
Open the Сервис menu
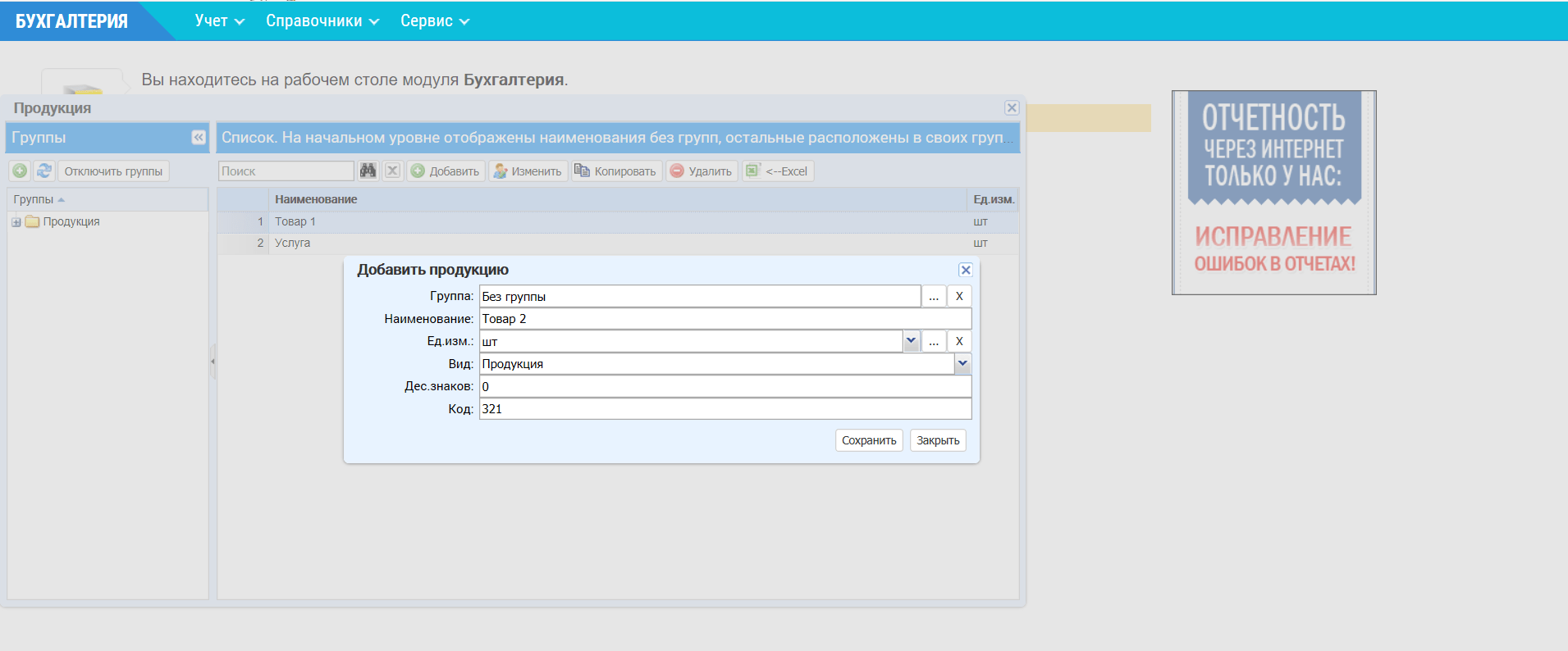click(x=434, y=21)
